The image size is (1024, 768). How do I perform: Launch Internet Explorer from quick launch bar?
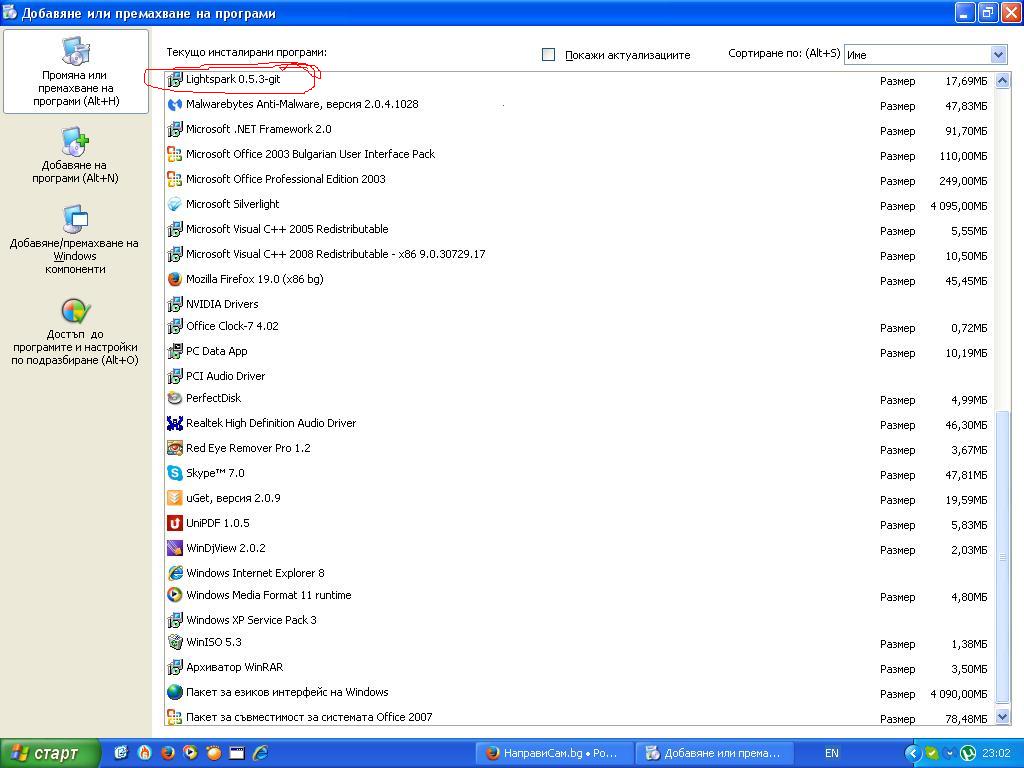click(260, 753)
